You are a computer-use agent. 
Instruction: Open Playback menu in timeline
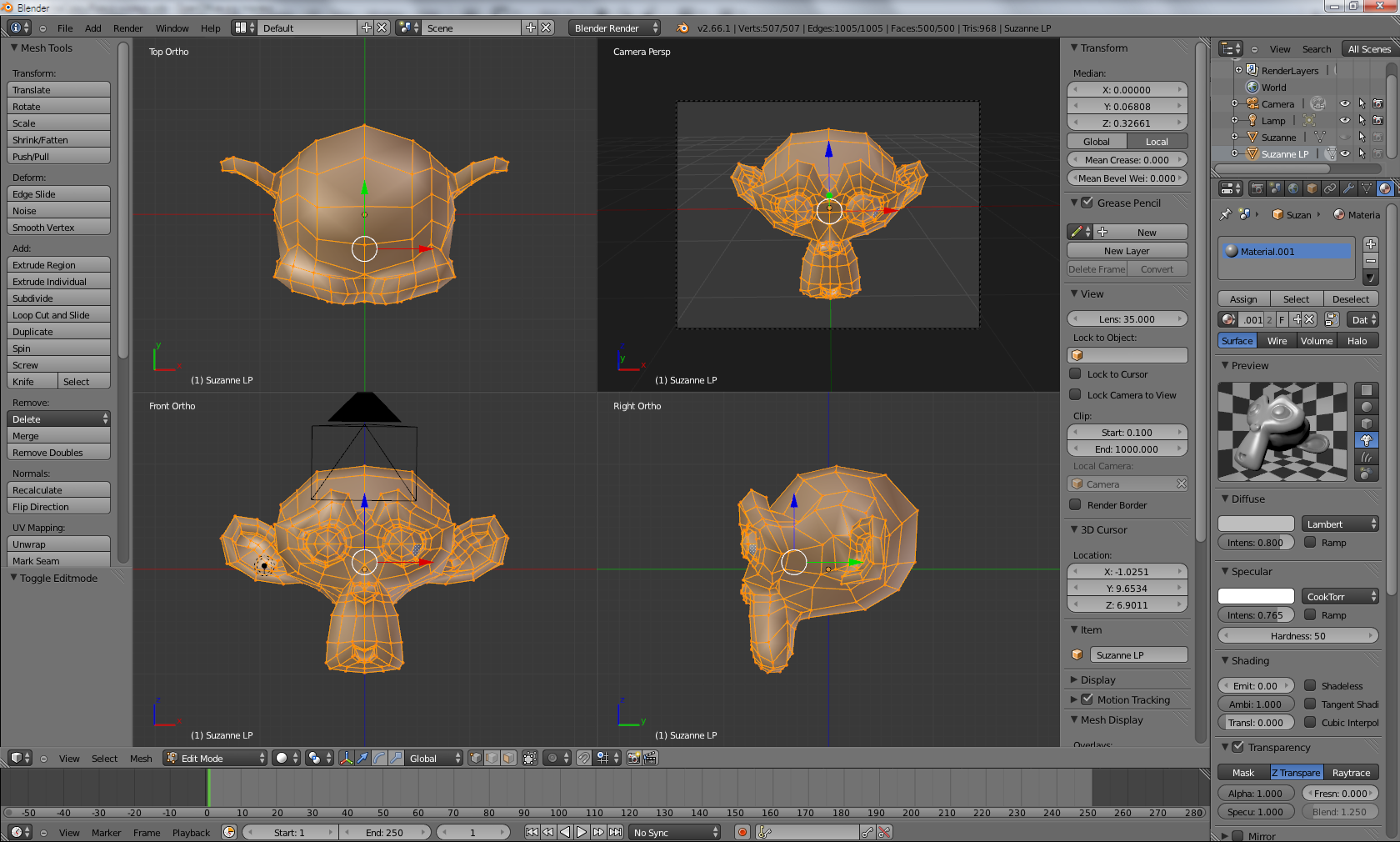(x=191, y=832)
